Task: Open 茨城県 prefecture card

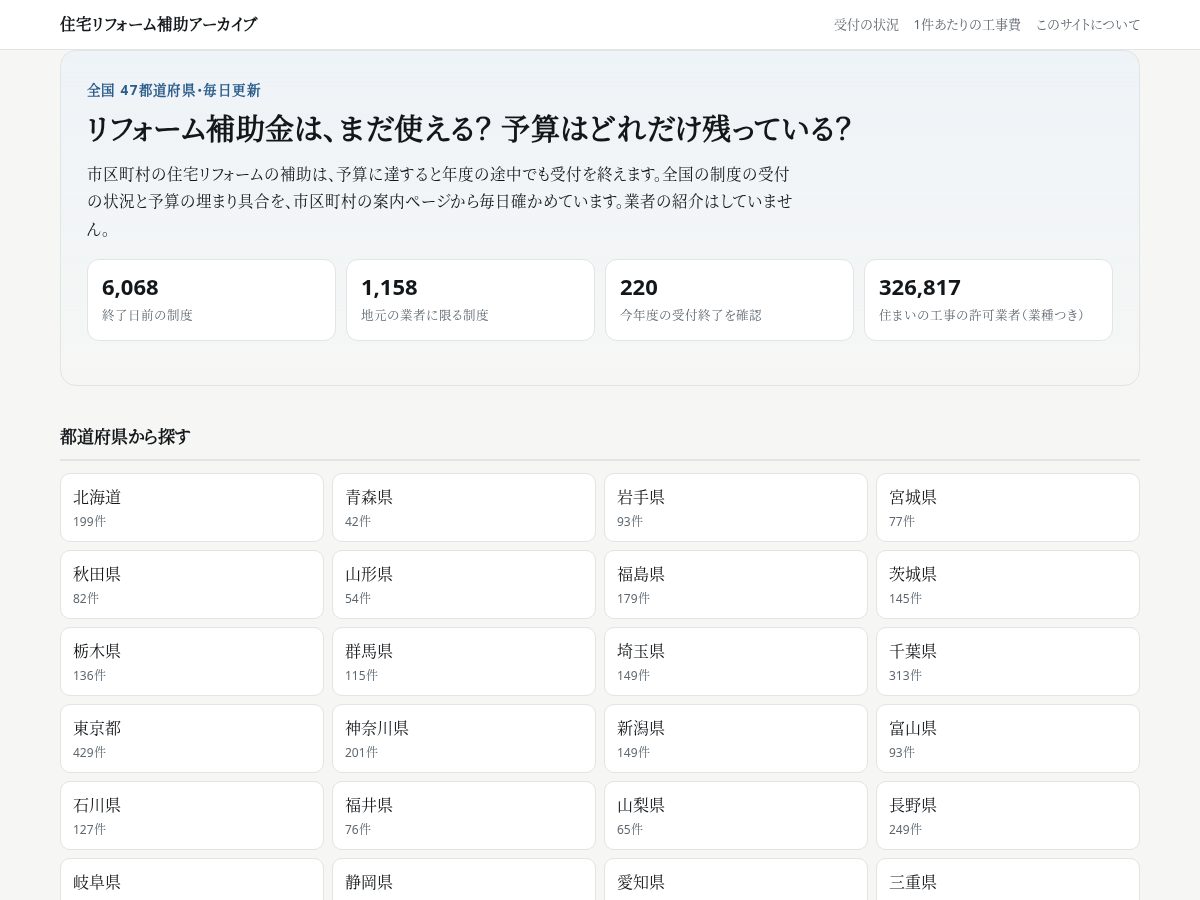Action: coord(1008,584)
